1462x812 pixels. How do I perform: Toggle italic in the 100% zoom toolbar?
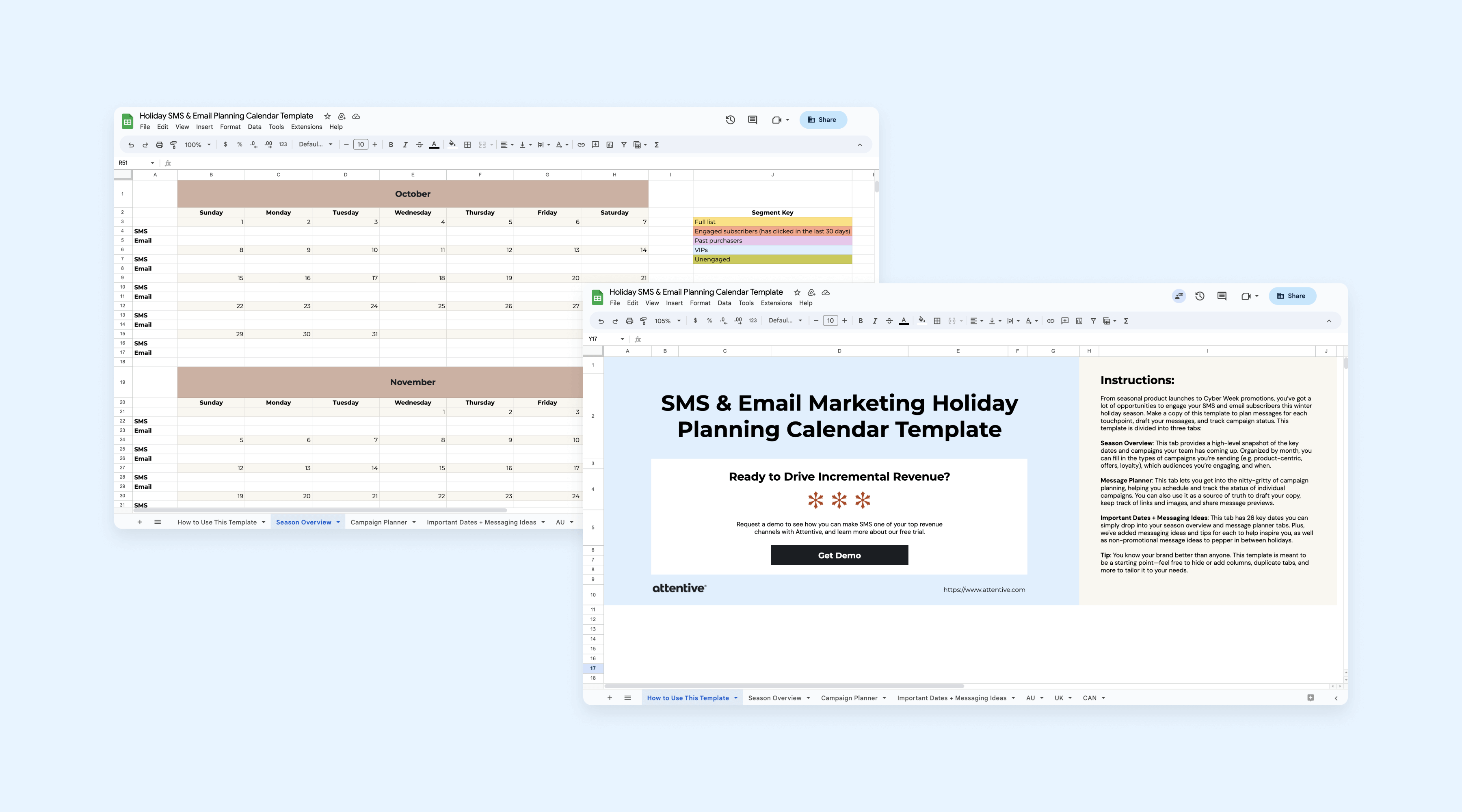coord(405,145)
